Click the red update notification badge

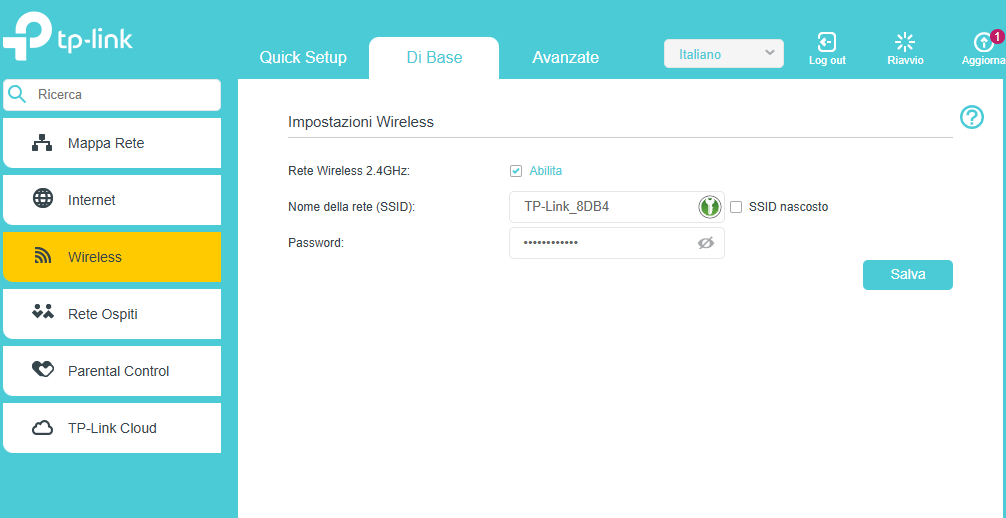click(x=996, y=37)
